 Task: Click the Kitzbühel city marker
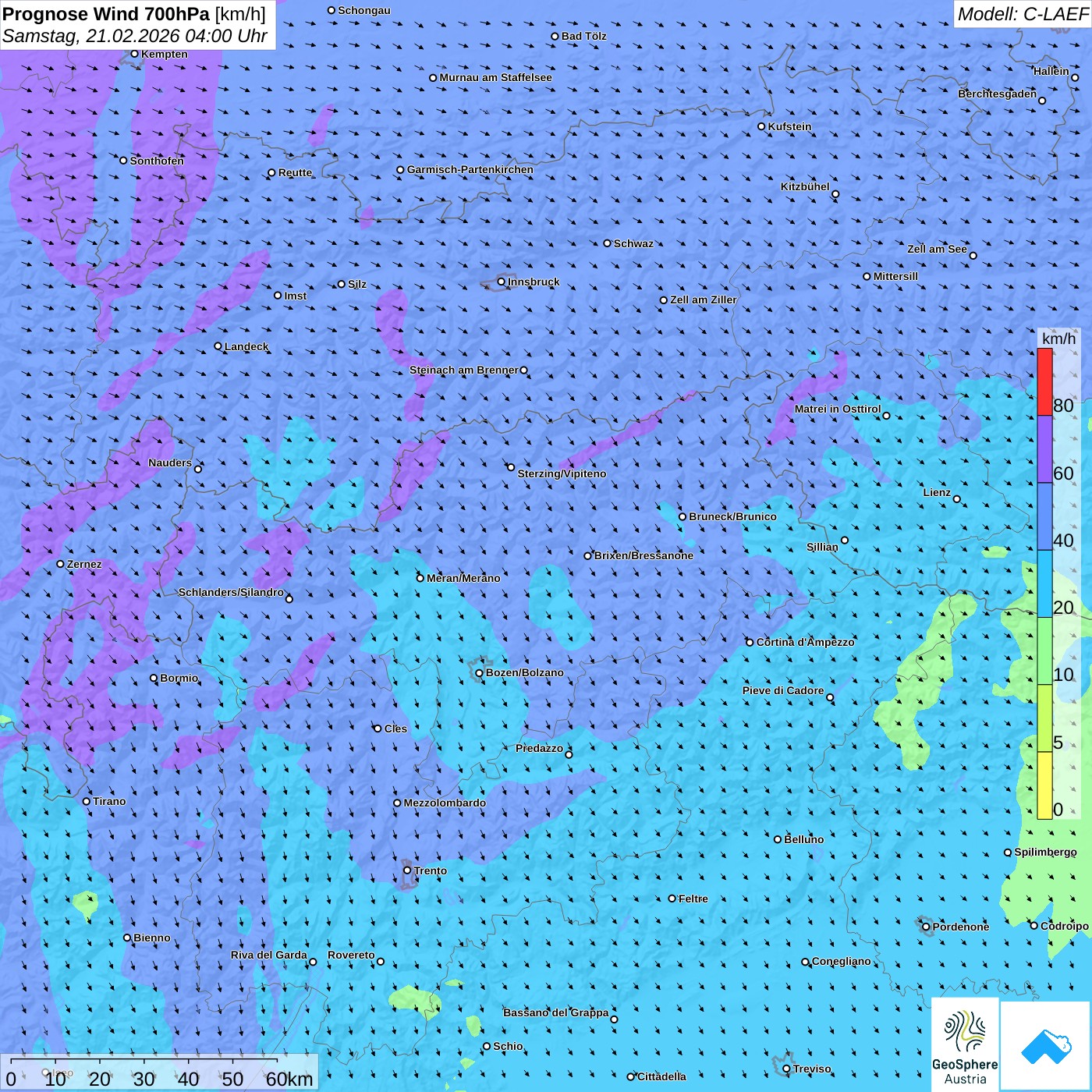[x=835, y=194]
